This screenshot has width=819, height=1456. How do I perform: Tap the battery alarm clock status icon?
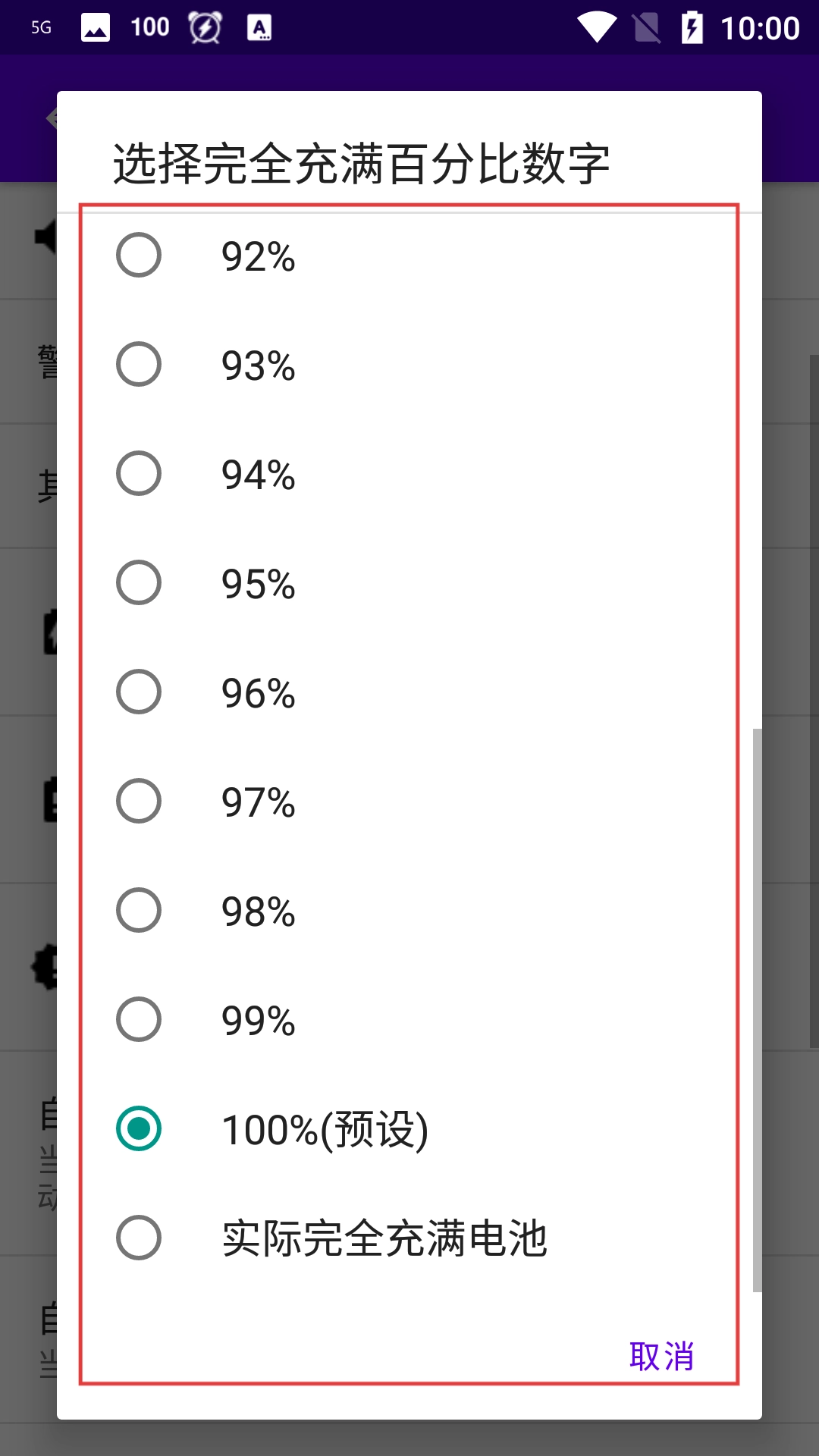tap(205, 28)
